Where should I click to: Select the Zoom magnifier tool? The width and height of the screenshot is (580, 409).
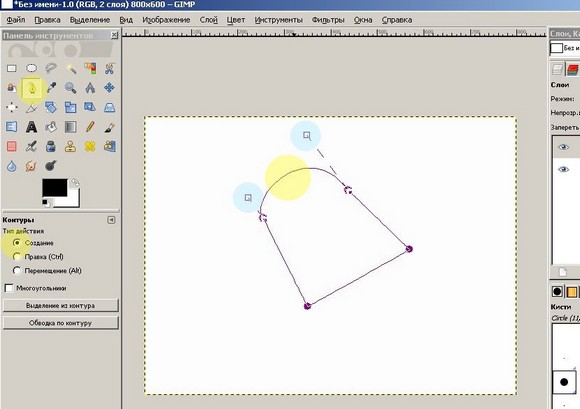point(70,88)
